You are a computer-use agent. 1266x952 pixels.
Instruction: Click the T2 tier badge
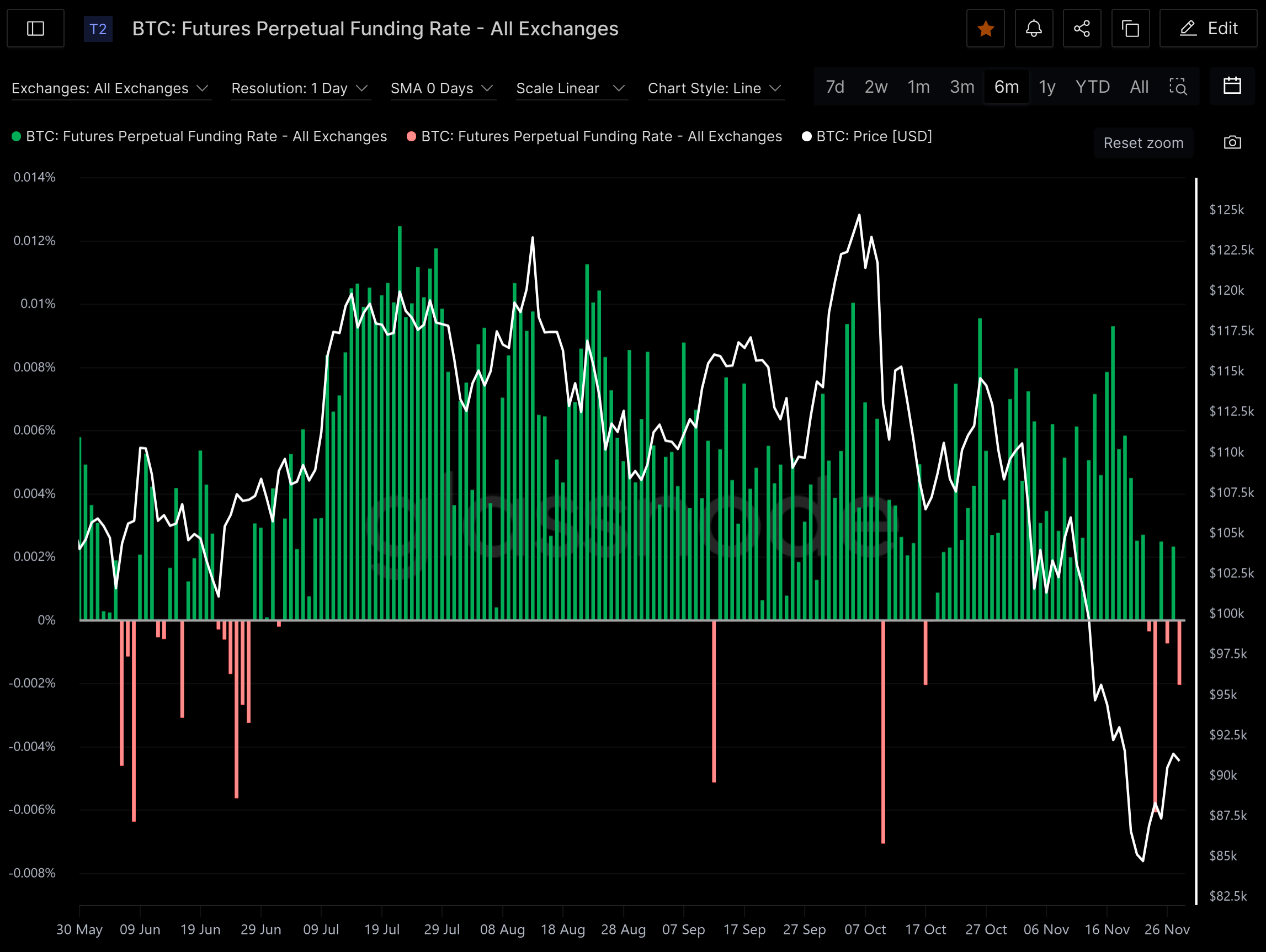point(98,29)
